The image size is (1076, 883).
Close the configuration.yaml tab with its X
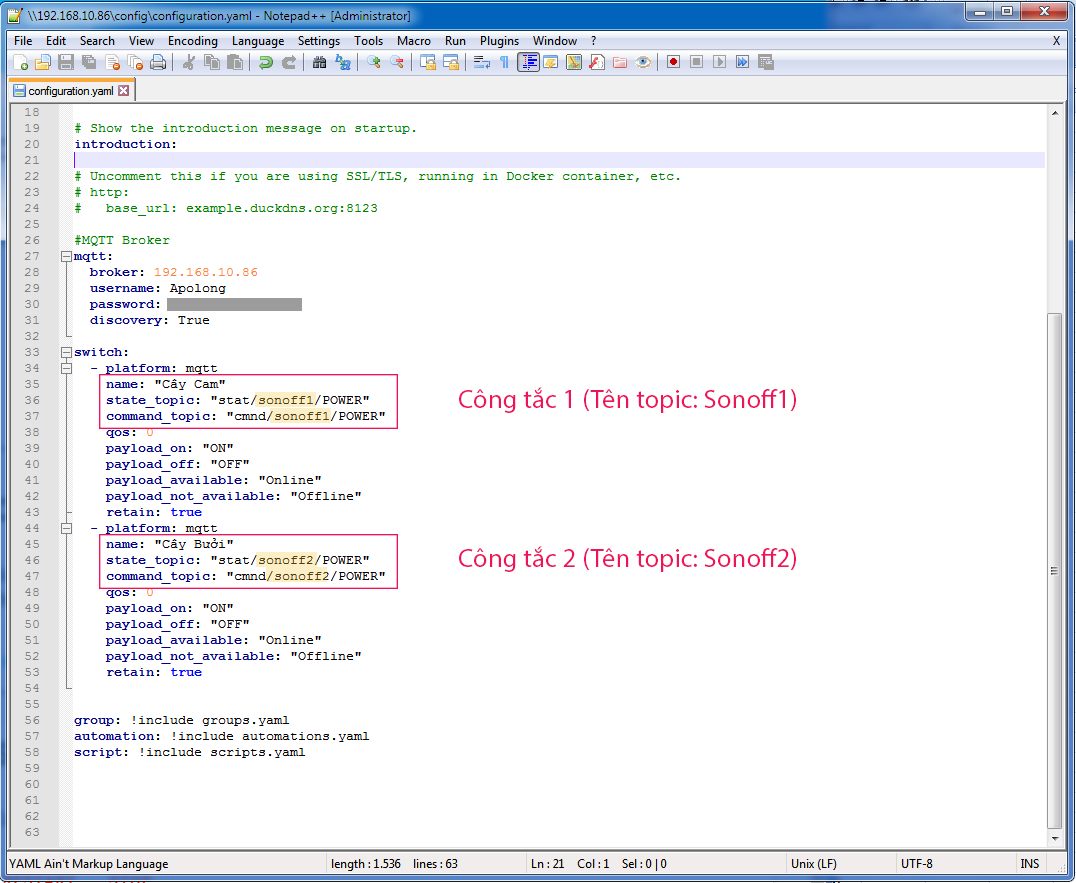(124, 91)
